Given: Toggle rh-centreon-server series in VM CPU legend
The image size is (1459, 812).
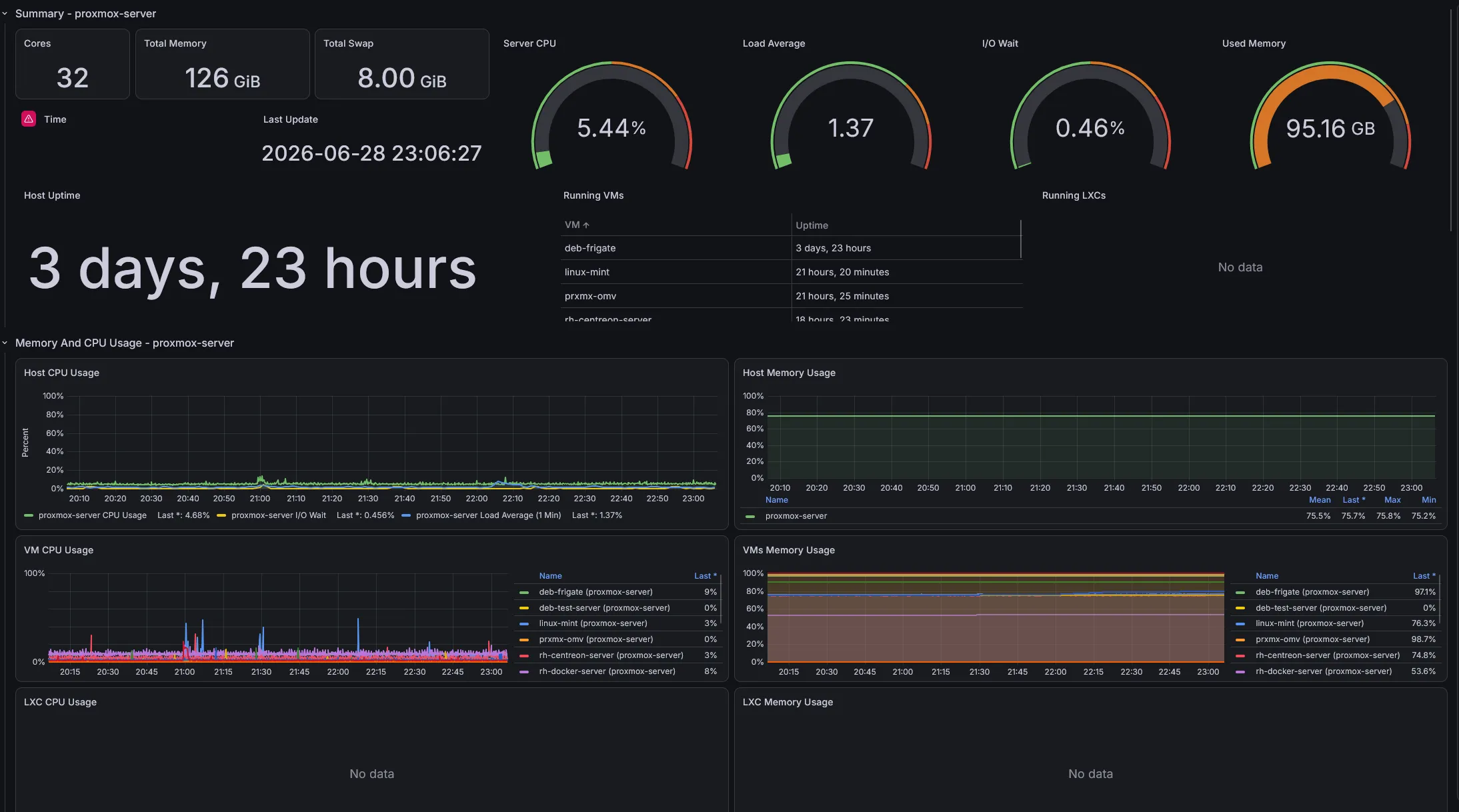Looking at the screenshot, I should (611, 655).
